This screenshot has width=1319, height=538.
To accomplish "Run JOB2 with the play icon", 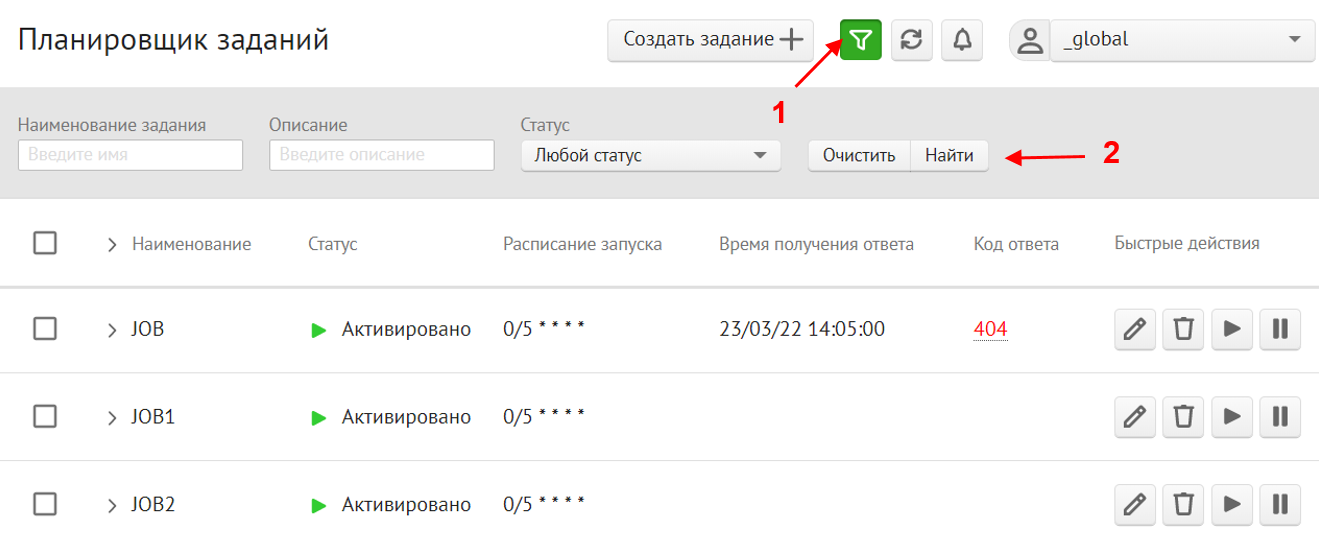I will point(1232,503).
